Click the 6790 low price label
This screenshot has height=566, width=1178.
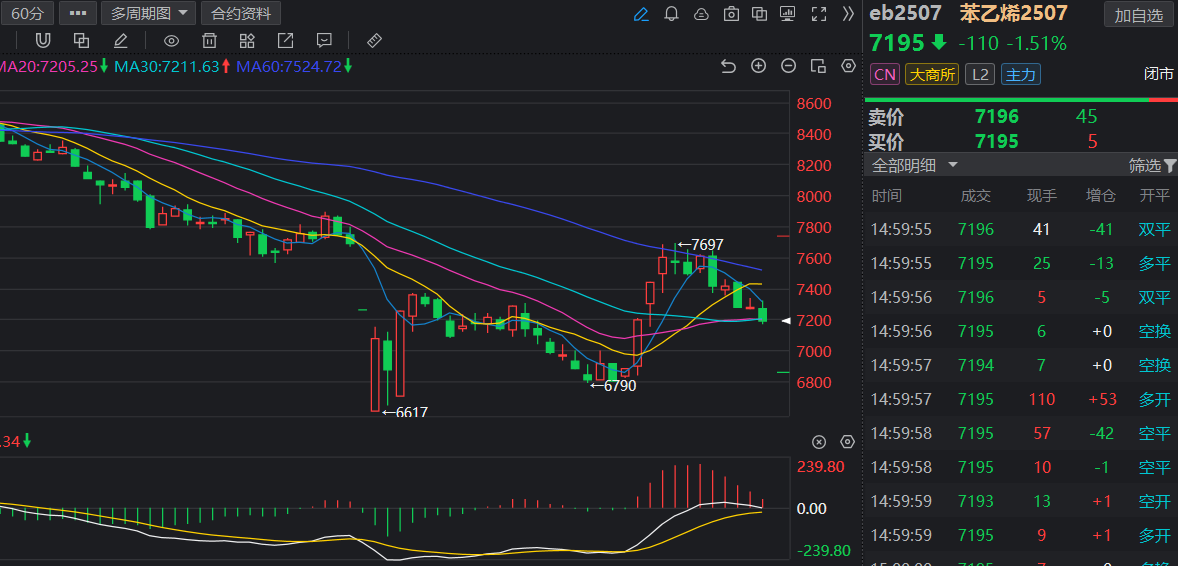(x=614, y=386)
